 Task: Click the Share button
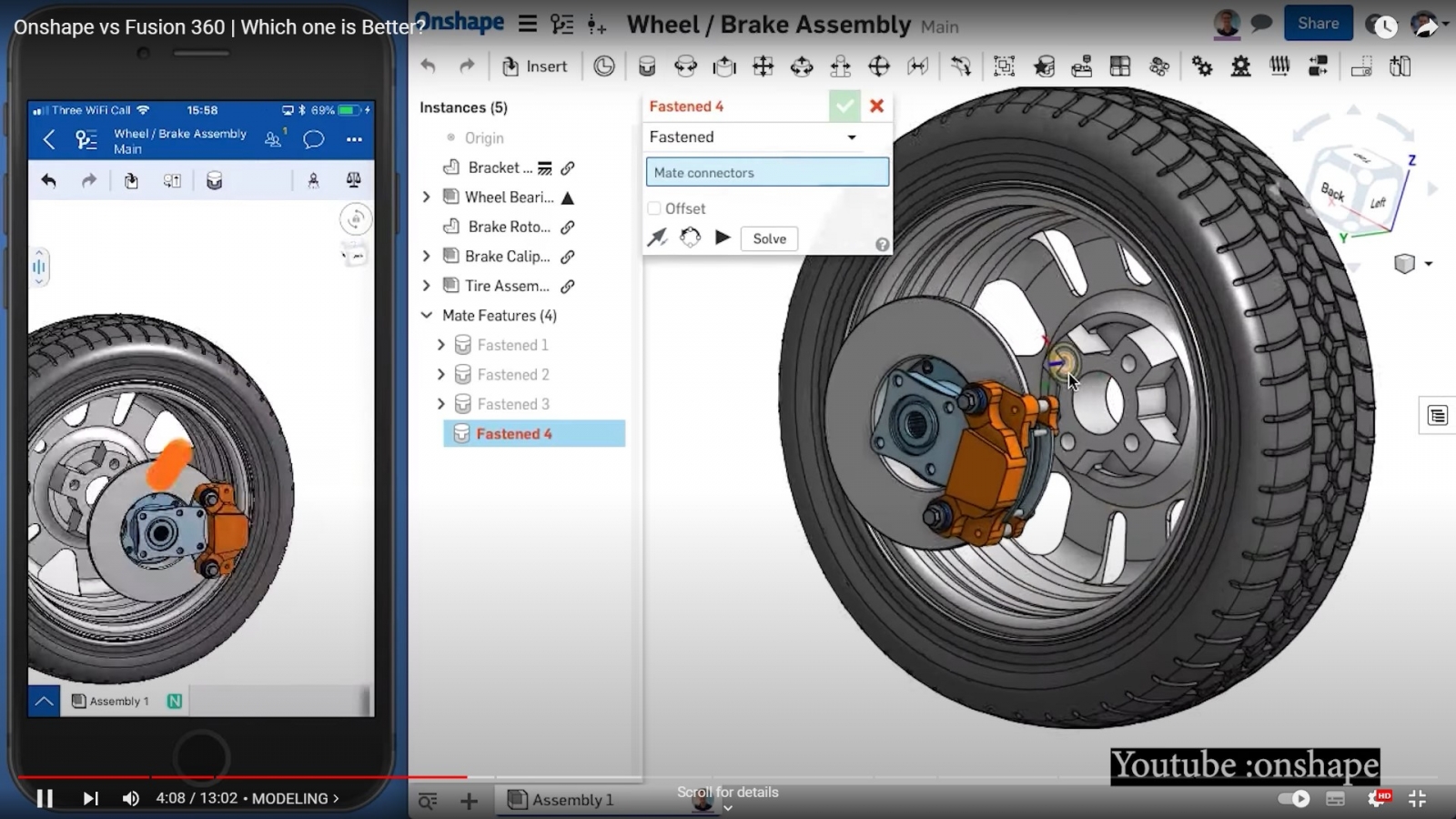pyautogui.click(x=1319, y=23)
